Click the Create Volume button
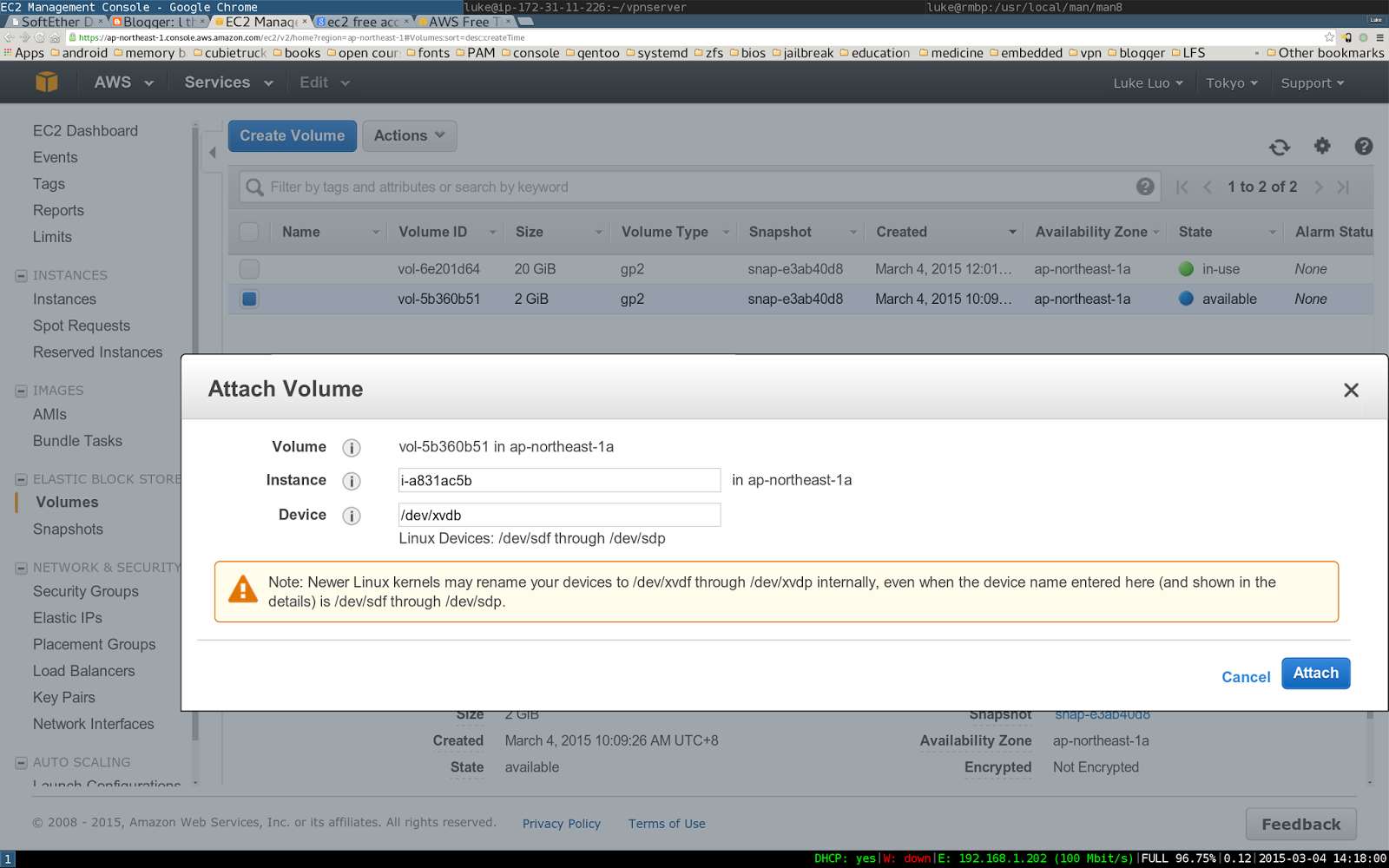This screenshot has width=1389, height=868. click(293, 135)
